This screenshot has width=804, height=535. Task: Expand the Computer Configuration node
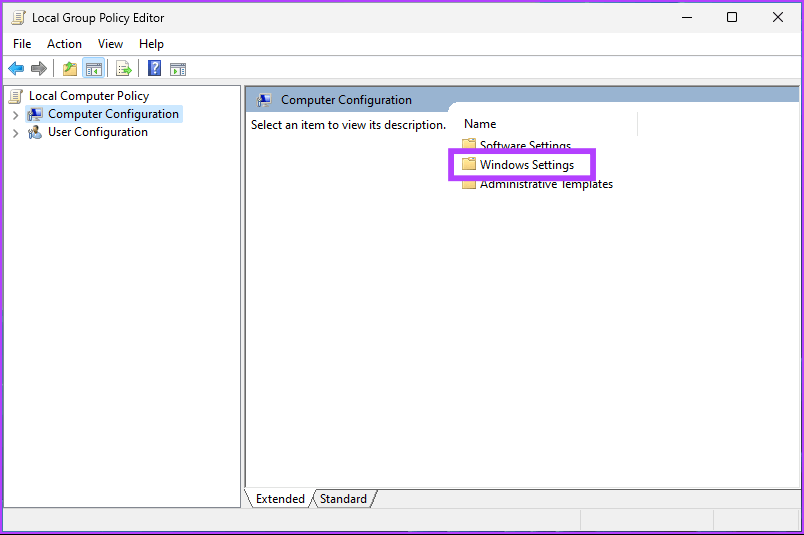15,114
